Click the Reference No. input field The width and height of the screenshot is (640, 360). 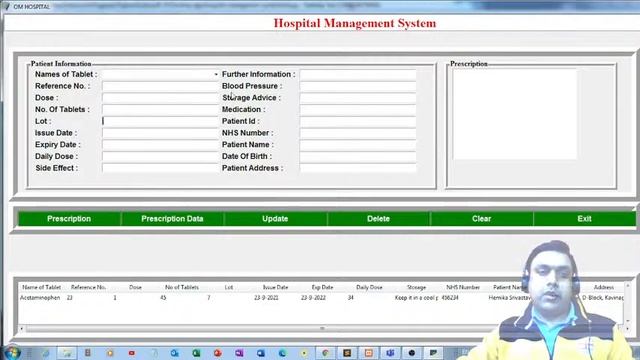[x=160, y=86]
